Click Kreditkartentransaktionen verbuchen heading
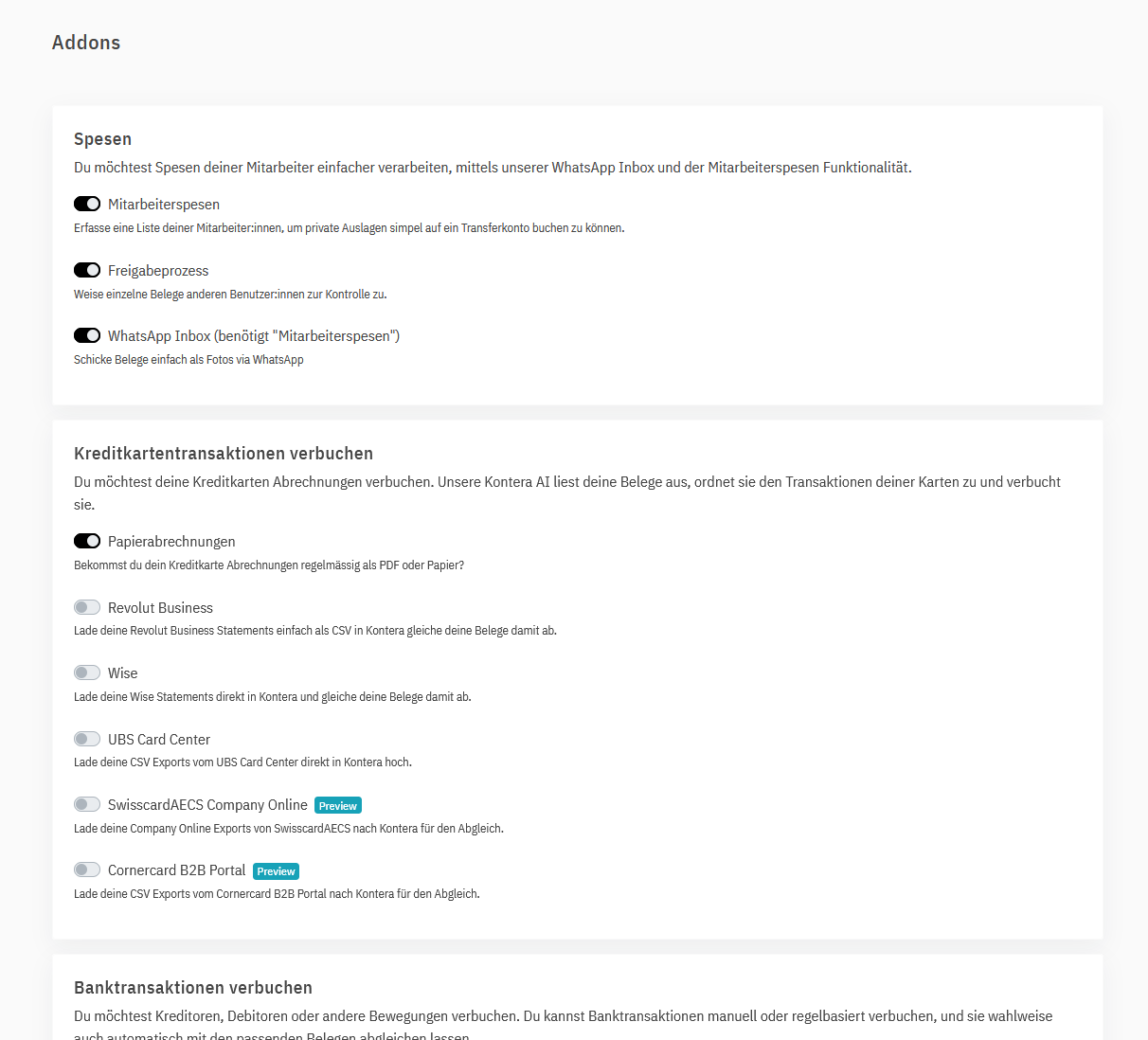 224,454
